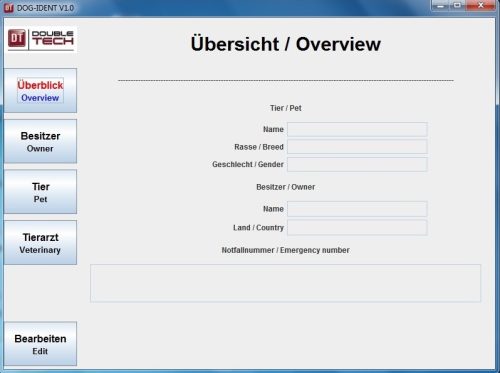Click the Besitzer / Owner section label
Image resolution: width=500 pixels, height=373 pixels.
coord(286,187)
